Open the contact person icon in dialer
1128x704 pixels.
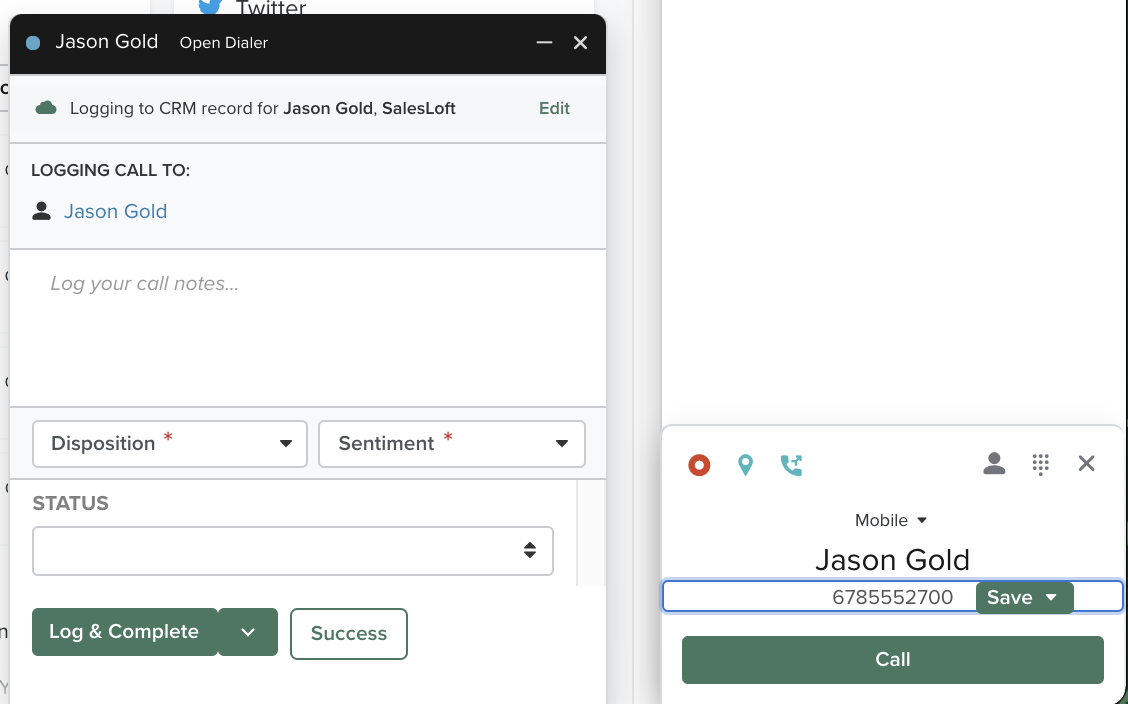point(994,464)
